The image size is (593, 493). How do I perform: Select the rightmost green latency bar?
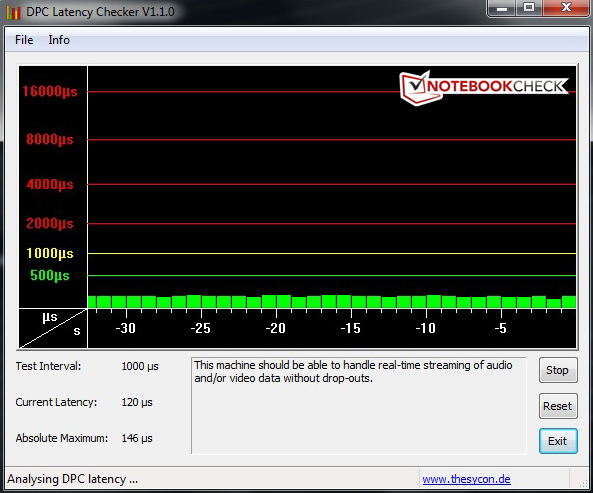pos(569,302)
